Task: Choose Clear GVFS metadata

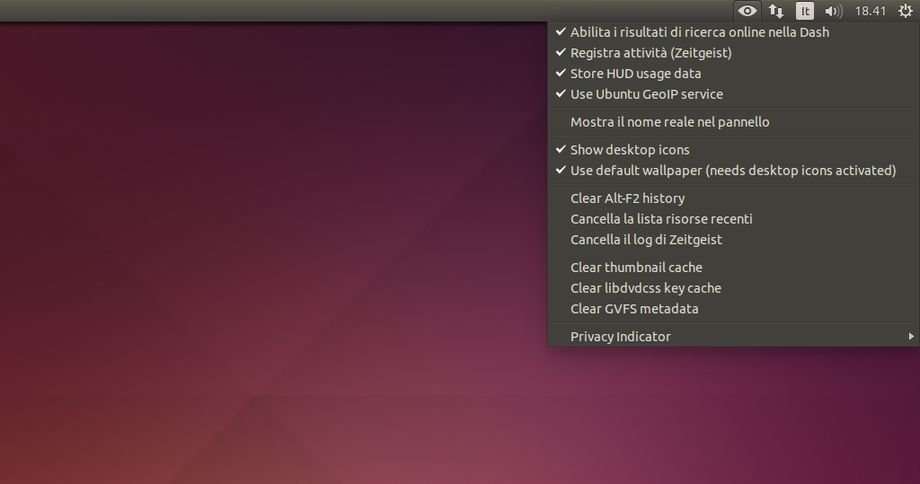Action: point(634,309)
